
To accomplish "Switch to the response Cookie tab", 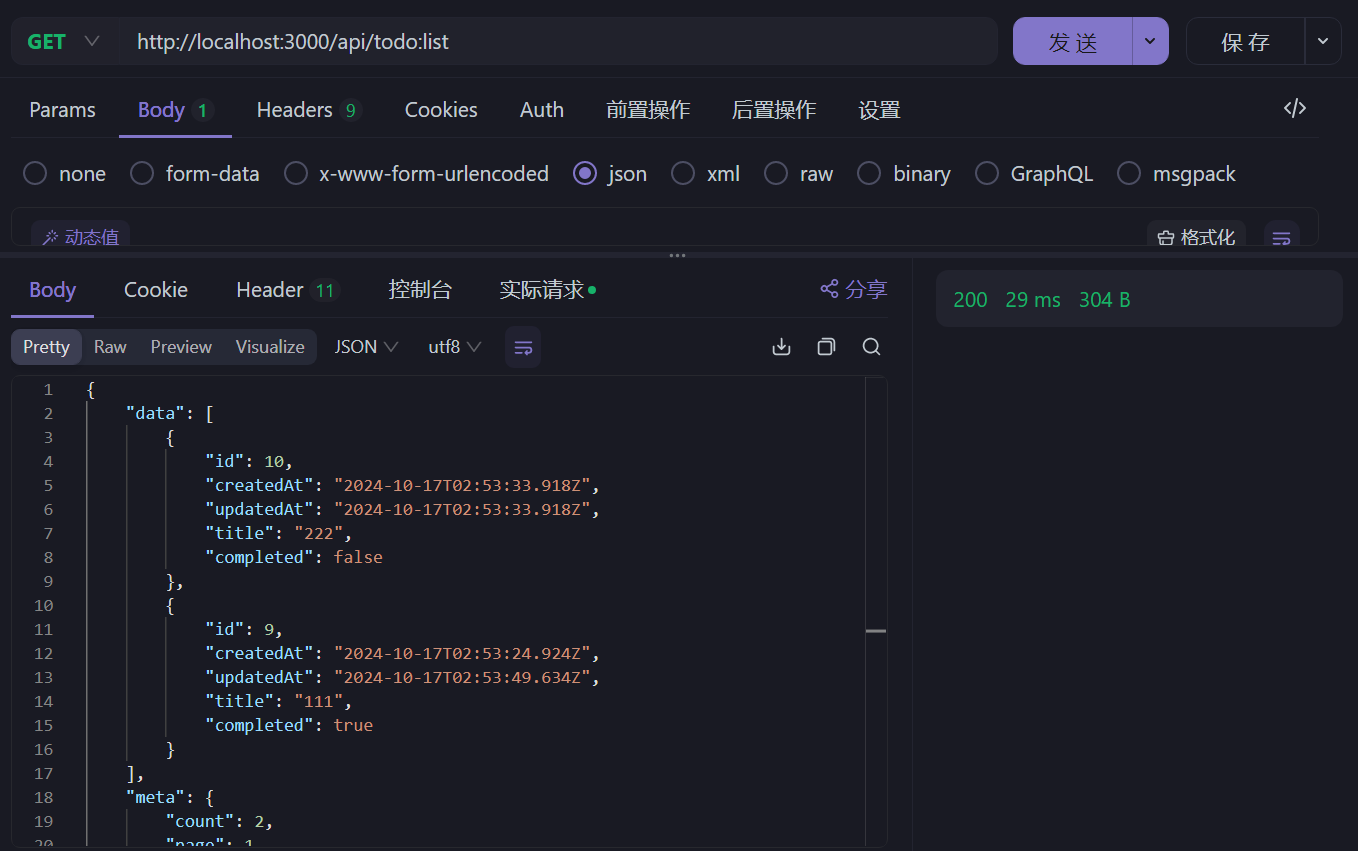I will coord(156,290).
